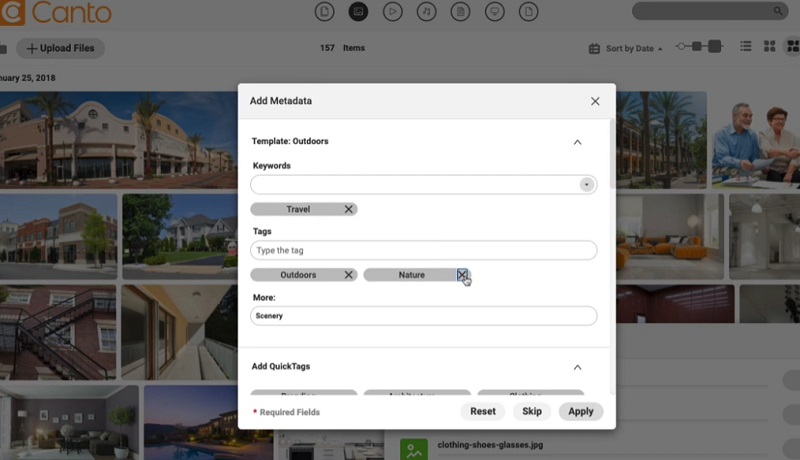Screen dimensions: 800x460
Task: Click the Apply button
Action: [x=581, y=411]
